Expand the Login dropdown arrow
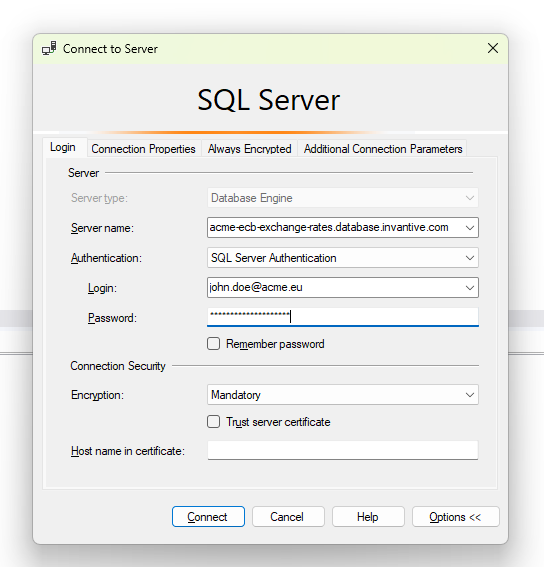The height and width of the screenshot is (567, 544). tap(469, 288)
